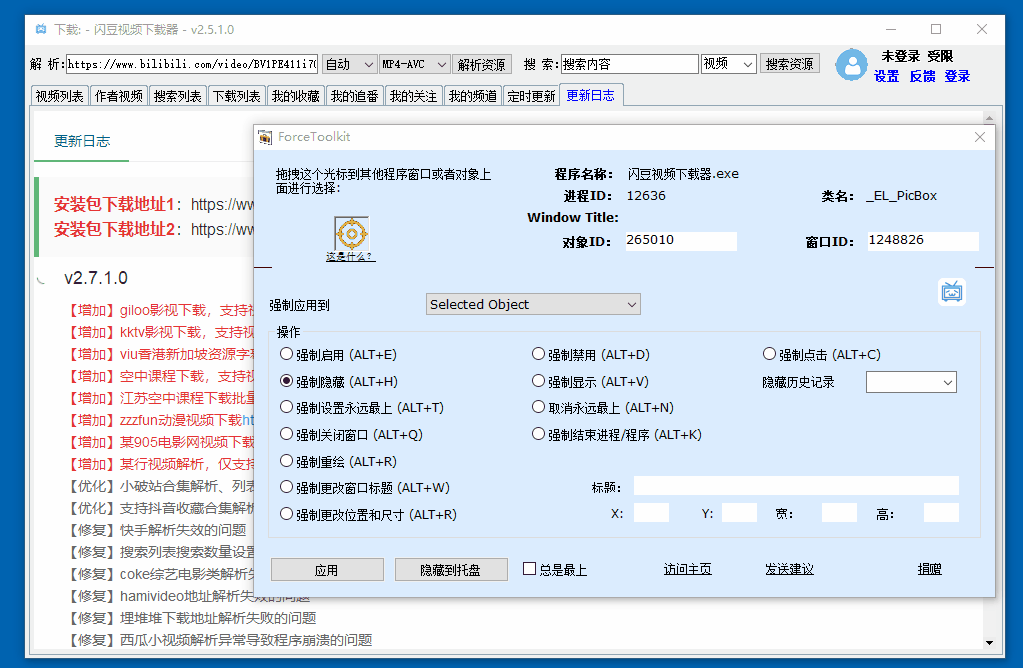This screenshot has height=668, width=1023.
Task: Enable the 总是最上 checkbox
Action: pyautogui.click(x=528, y=568)
